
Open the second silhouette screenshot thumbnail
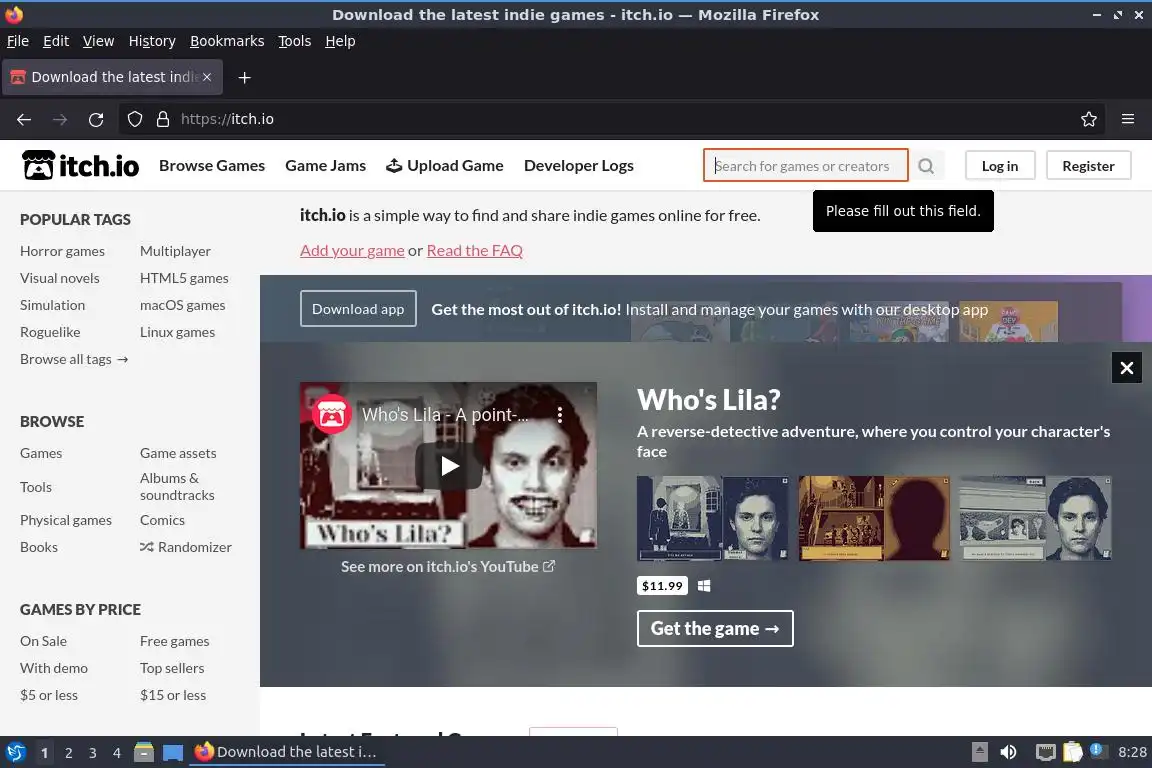(x=874, y=518)
